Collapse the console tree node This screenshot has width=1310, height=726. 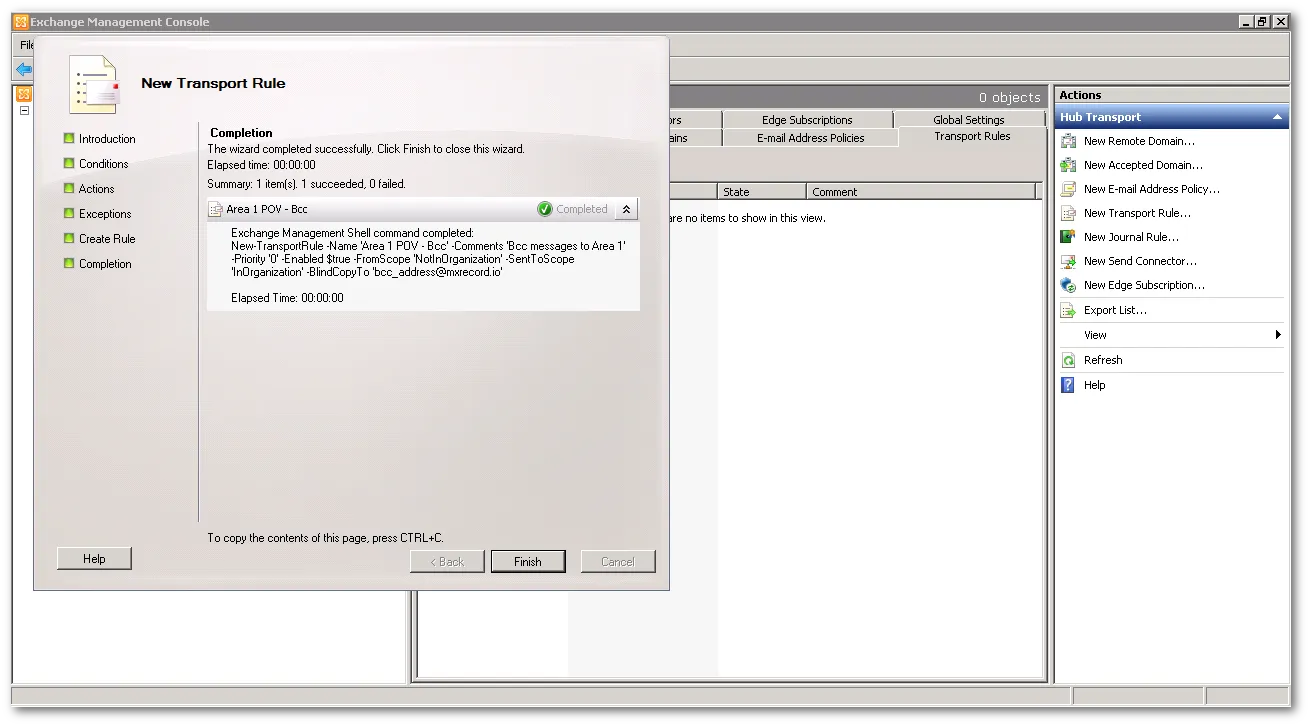tap(24, 111)
